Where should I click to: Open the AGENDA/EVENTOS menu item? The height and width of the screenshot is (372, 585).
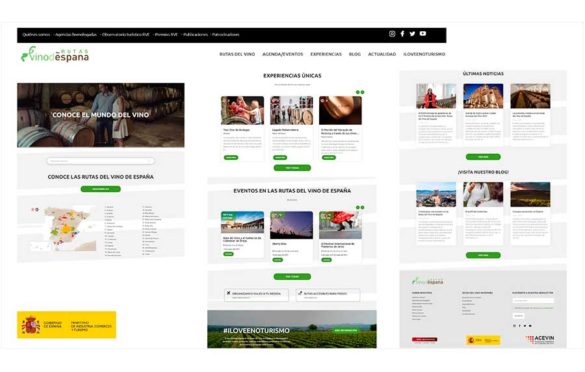pos(283,54)
